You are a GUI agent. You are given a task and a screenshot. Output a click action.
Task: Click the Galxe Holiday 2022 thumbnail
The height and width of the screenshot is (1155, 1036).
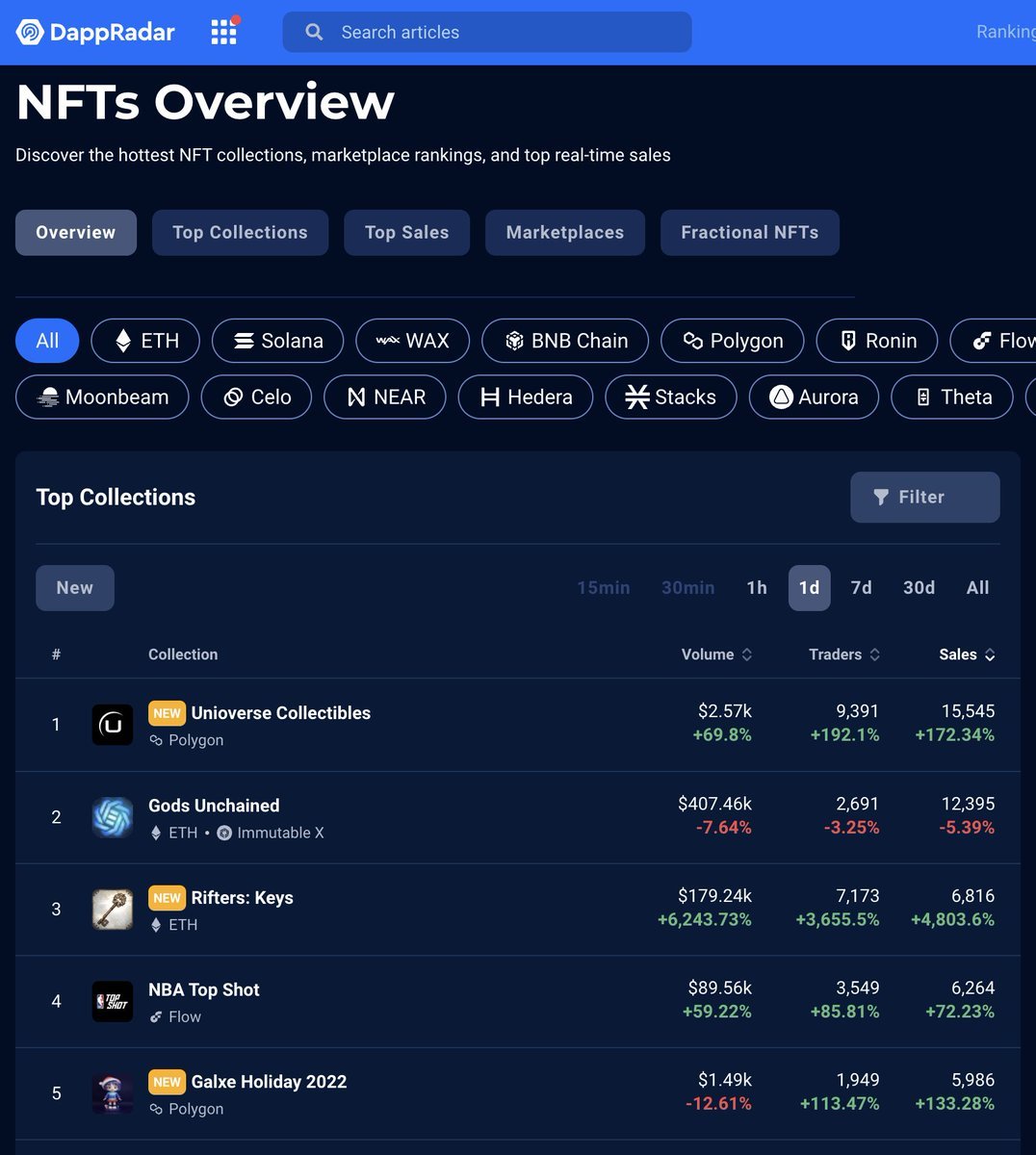[113, 1094]
